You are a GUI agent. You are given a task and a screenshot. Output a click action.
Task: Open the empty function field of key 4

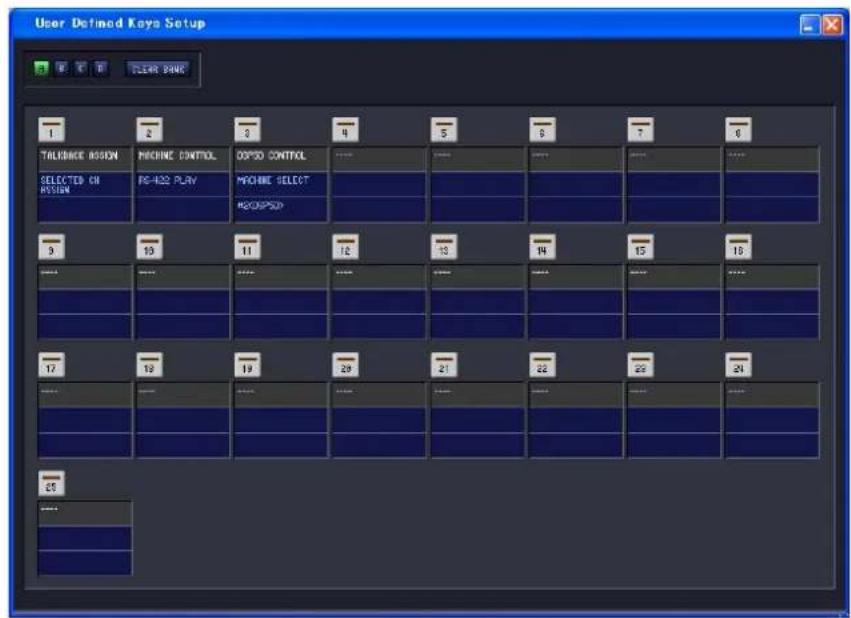[x=379, y=159]
